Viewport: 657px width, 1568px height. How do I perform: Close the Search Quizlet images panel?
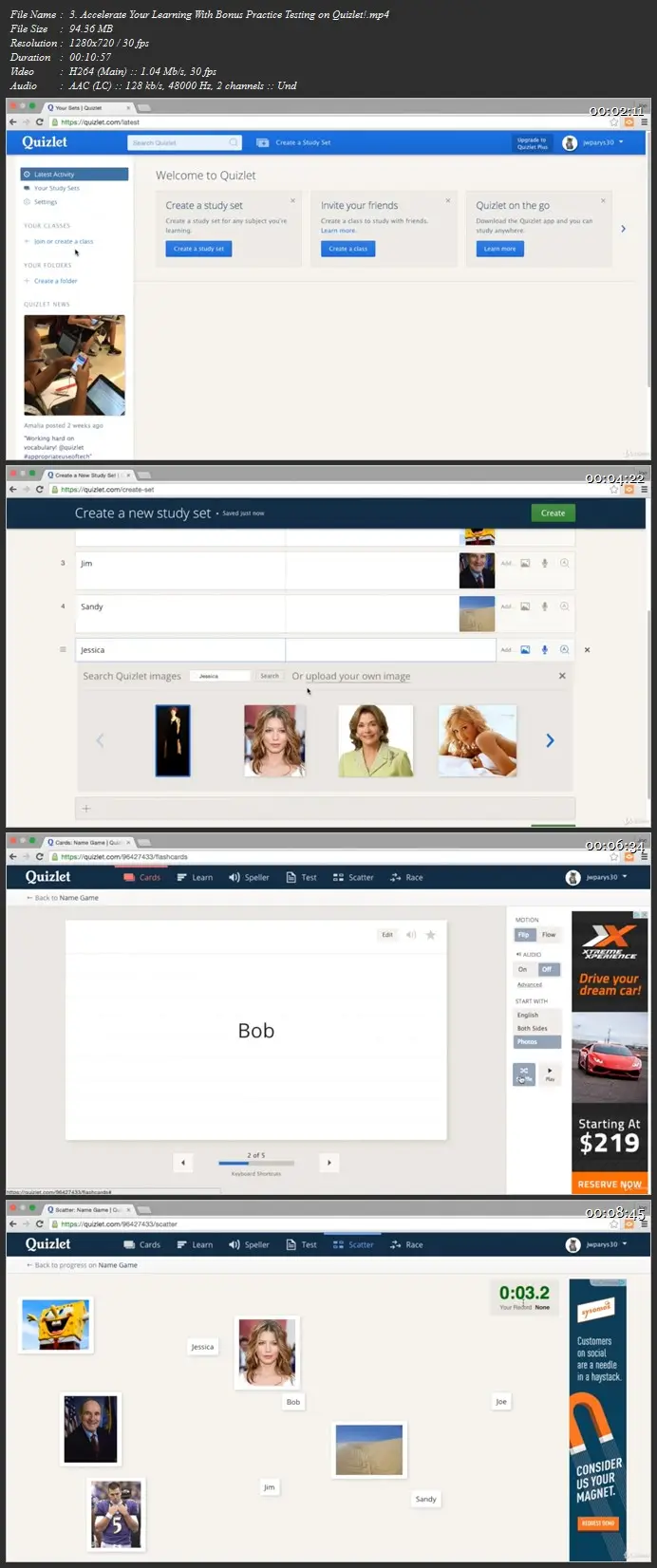[562, 676]
